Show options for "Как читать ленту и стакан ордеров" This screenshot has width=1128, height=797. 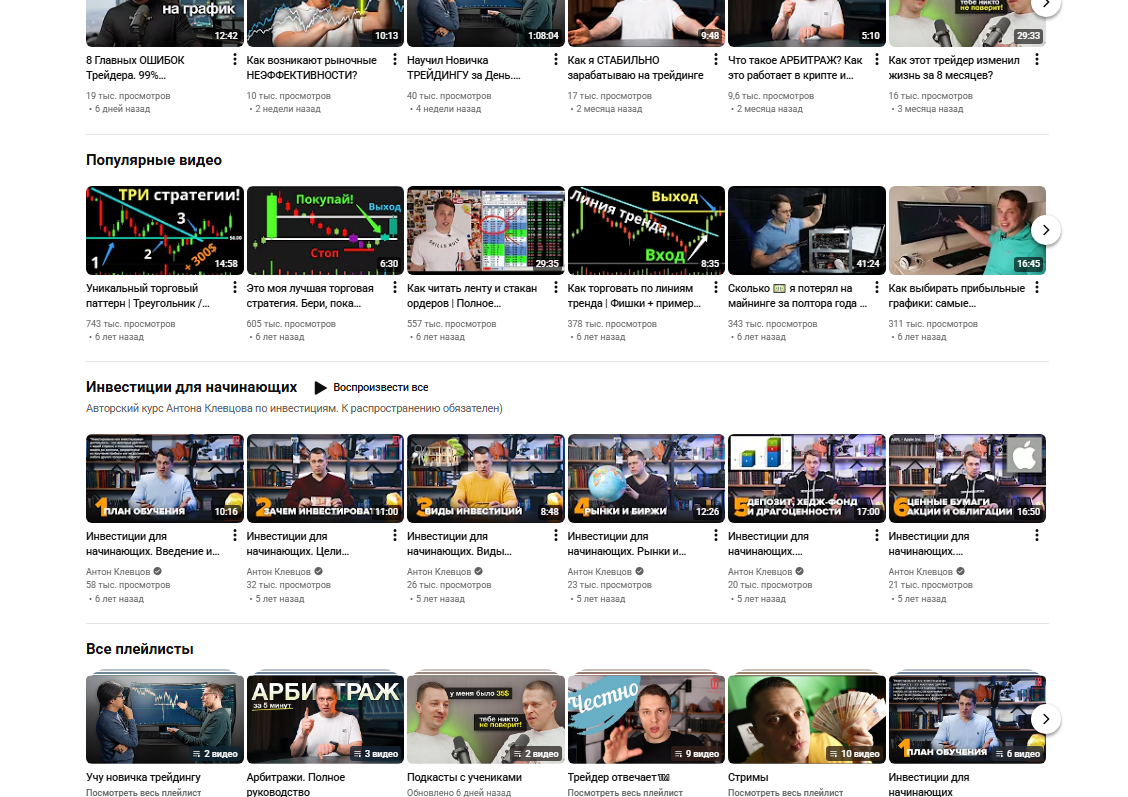pos(555,289)
